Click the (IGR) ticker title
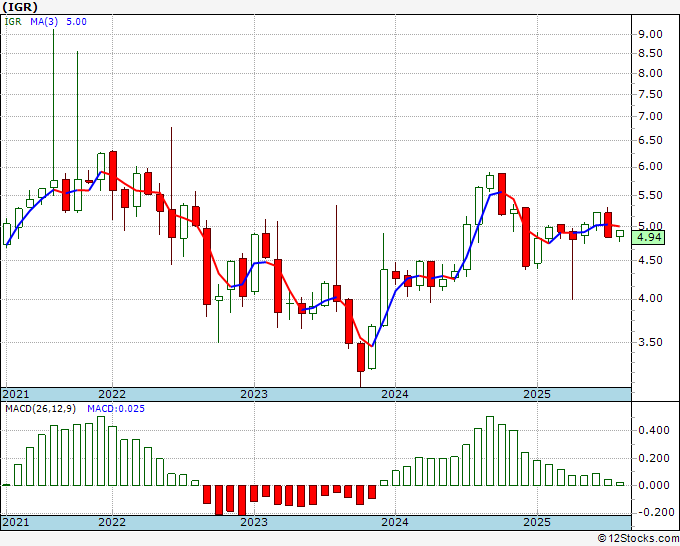Image resolution: width=680 pixels, height=546 pixels. coord(20,7)
